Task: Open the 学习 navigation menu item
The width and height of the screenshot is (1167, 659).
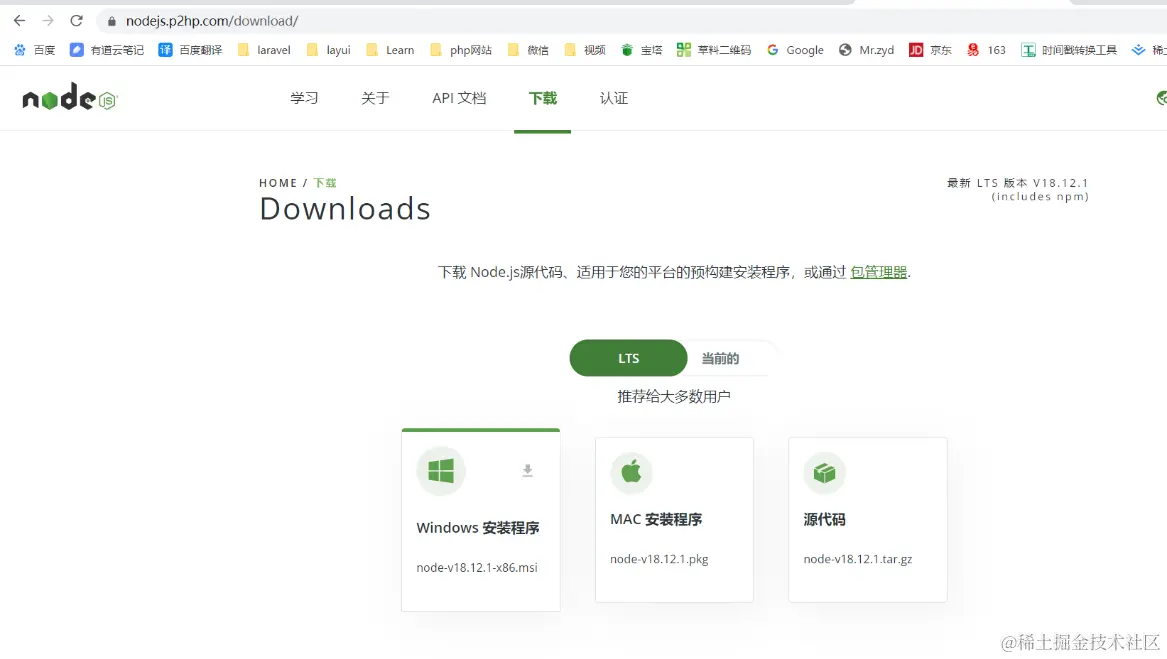Action: pos(304,98)
